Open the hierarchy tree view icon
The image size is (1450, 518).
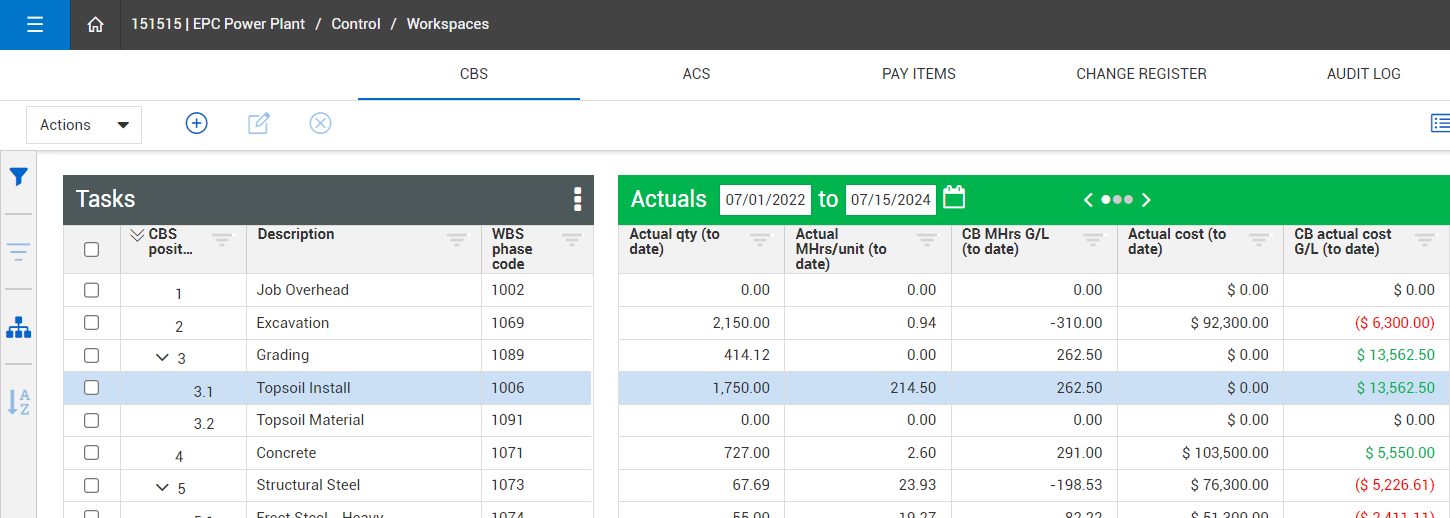point(18,327)
